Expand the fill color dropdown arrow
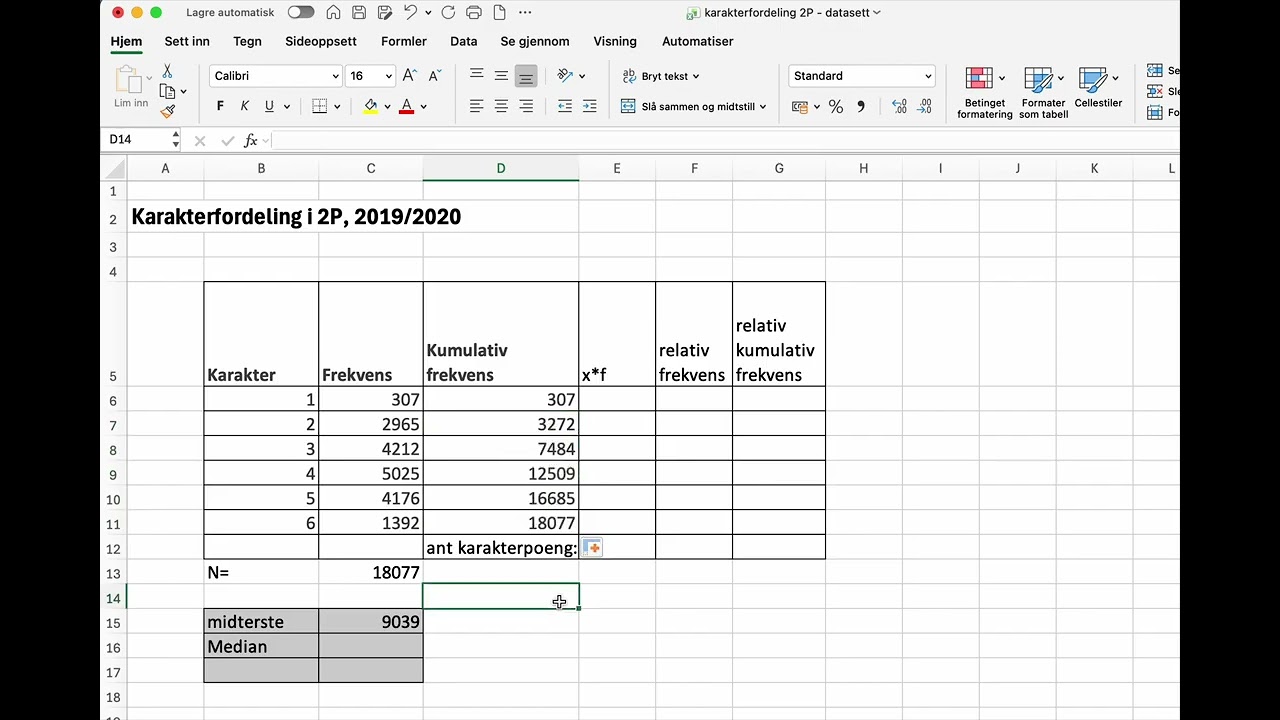This screenshot has height=720, width=1280. click(x=387, y=106)
